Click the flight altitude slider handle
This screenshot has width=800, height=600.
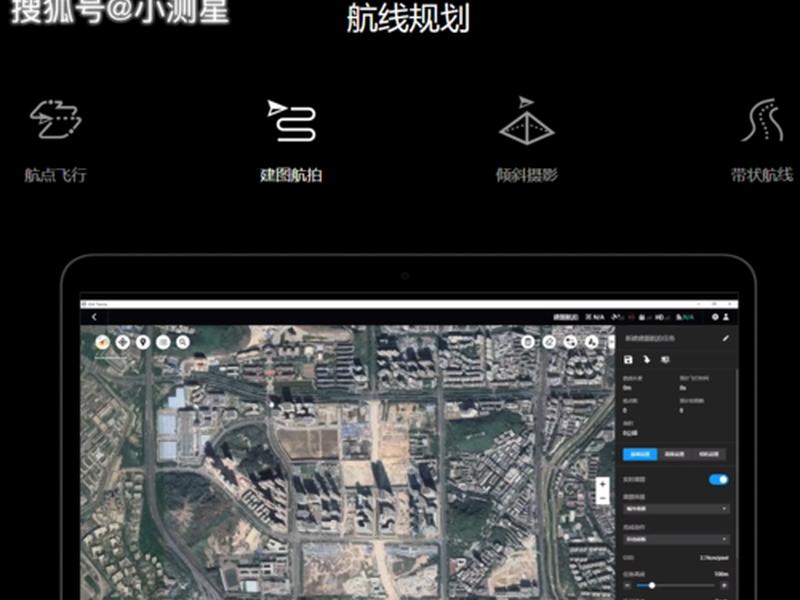click(652, 586)
